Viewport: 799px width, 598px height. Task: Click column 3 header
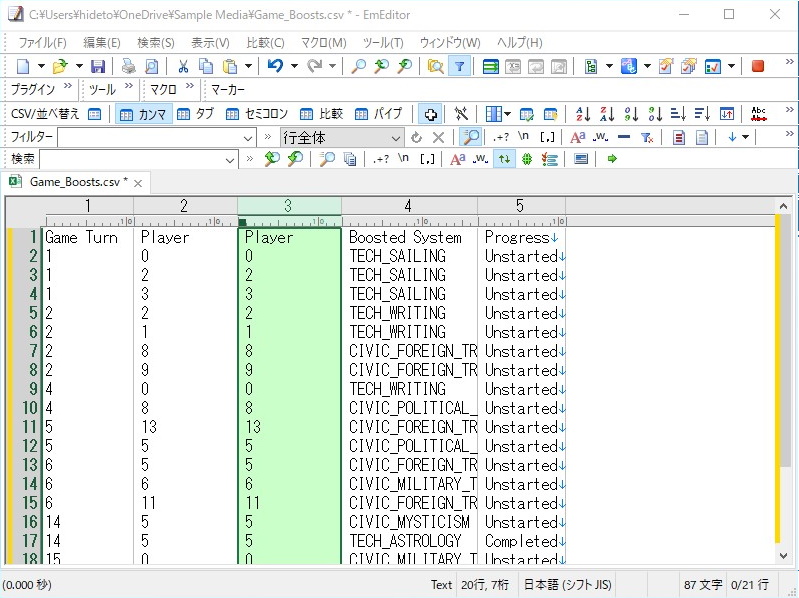(289, 206)
